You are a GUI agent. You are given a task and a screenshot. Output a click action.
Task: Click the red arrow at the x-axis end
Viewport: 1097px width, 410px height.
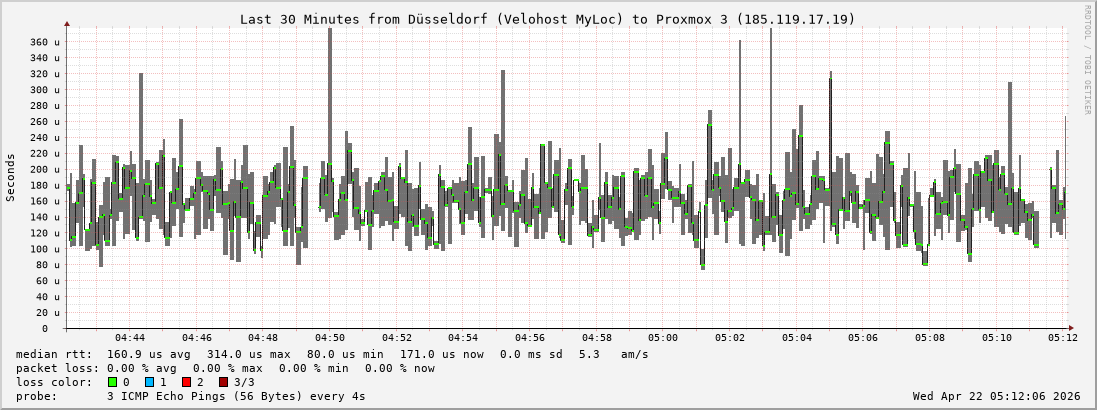tap(1070, 328)
